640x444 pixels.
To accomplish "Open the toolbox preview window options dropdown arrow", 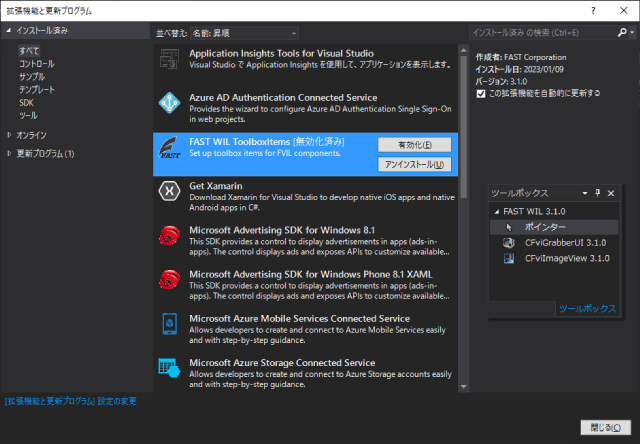I will coord(585,193).
